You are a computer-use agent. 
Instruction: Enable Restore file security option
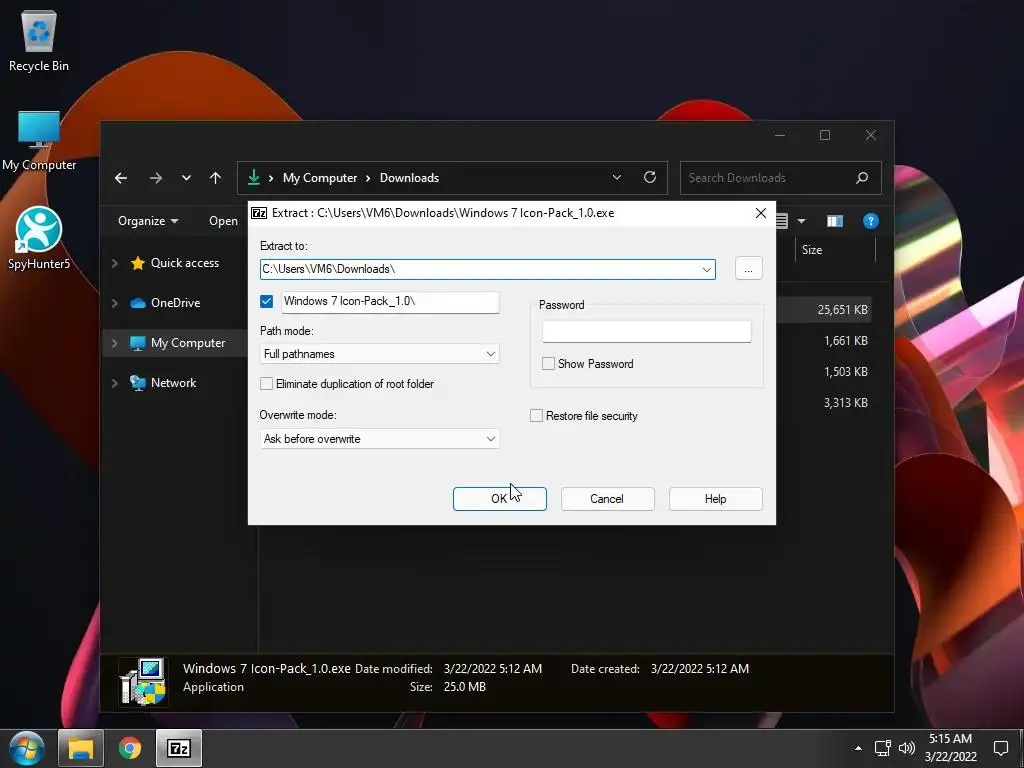click(x=536, y=416)
